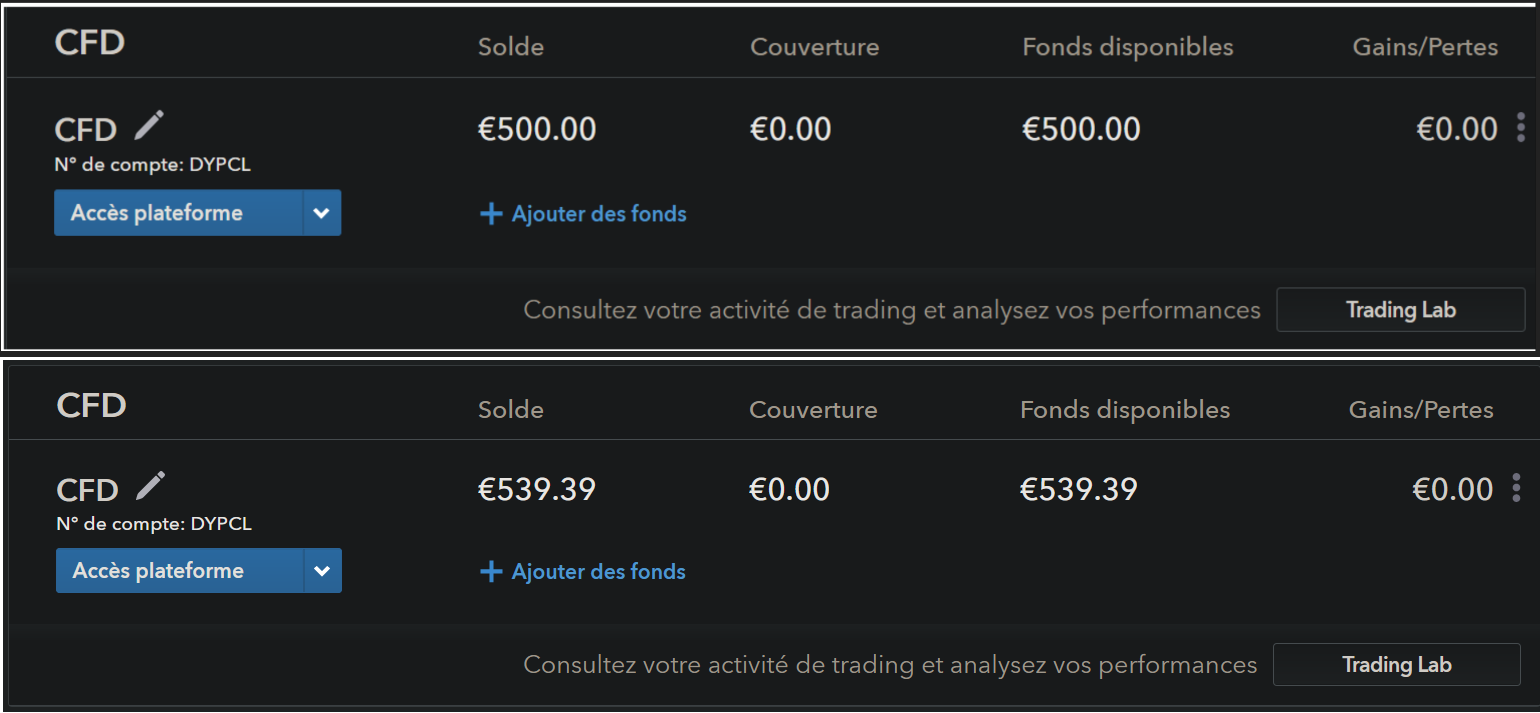Open the three-dot menu for the €500.00 account
Viewport: 1540px width, 713px height.
[x=1521, y=128]
